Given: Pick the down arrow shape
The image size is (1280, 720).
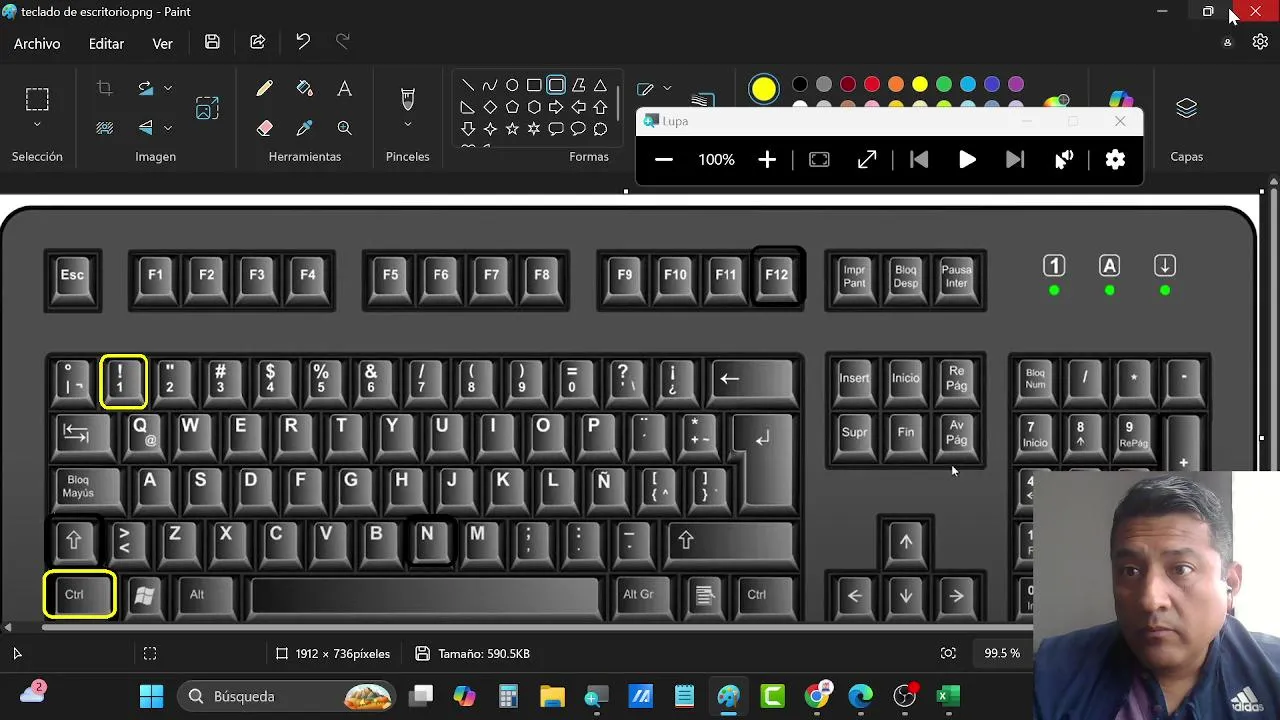Looking at the screenshot, I should click(x=467, y=129).
